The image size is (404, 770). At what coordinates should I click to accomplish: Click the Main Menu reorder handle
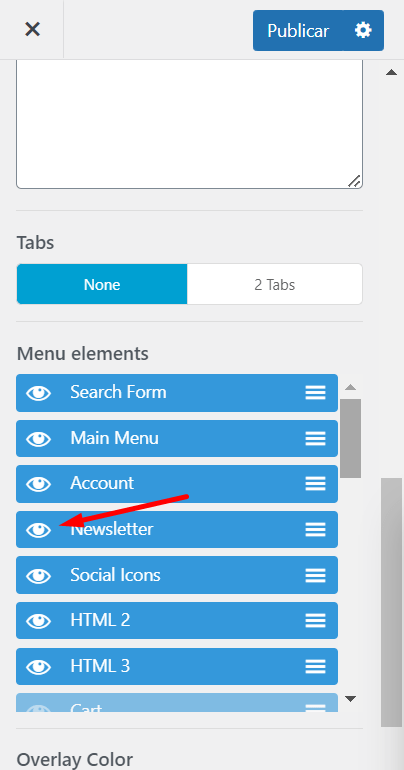[x=315, y=439]
